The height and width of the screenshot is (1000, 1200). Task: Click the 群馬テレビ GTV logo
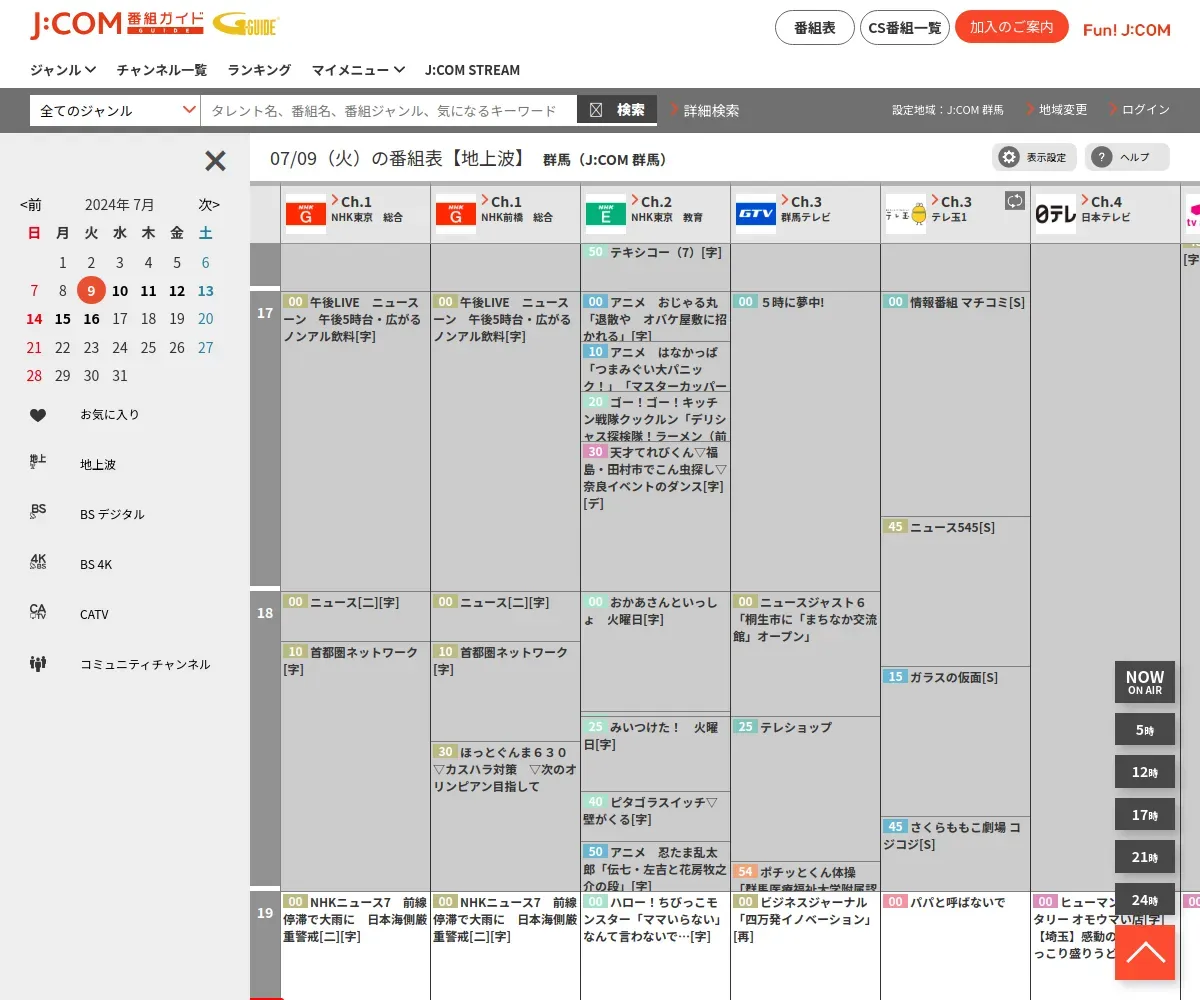tap(756, 214)
